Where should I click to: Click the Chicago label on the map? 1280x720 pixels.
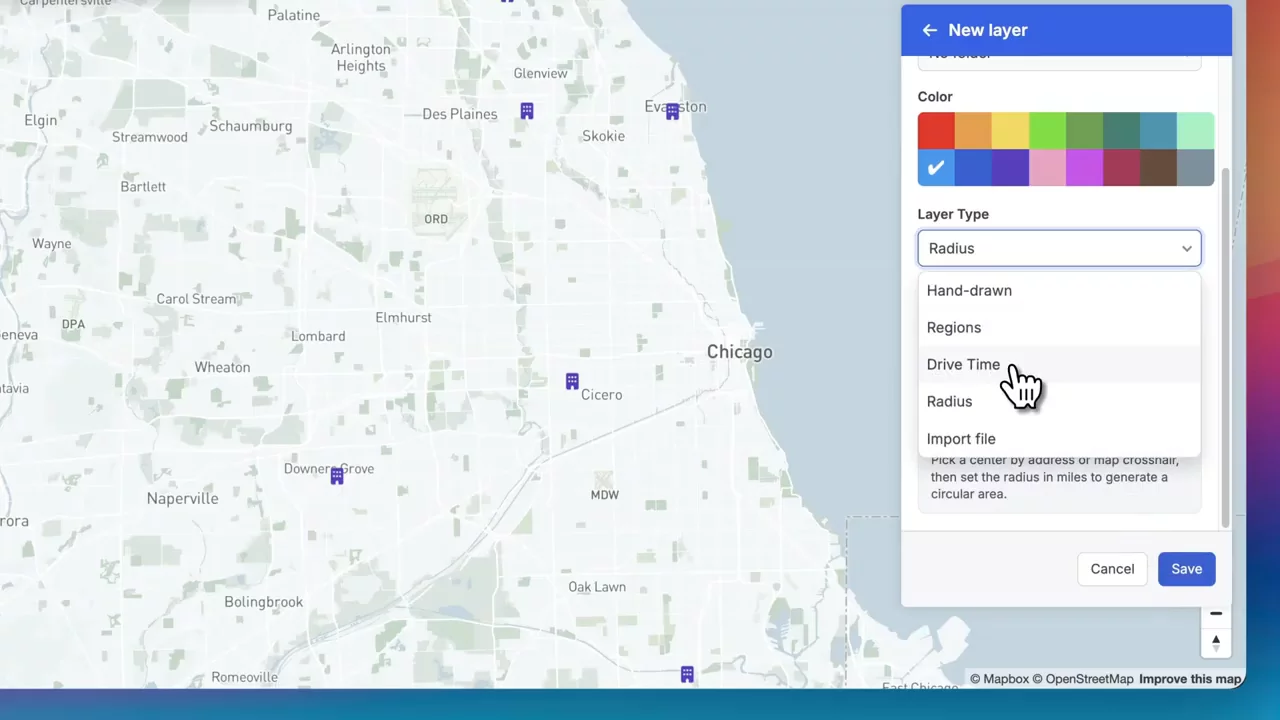point(739,352)
